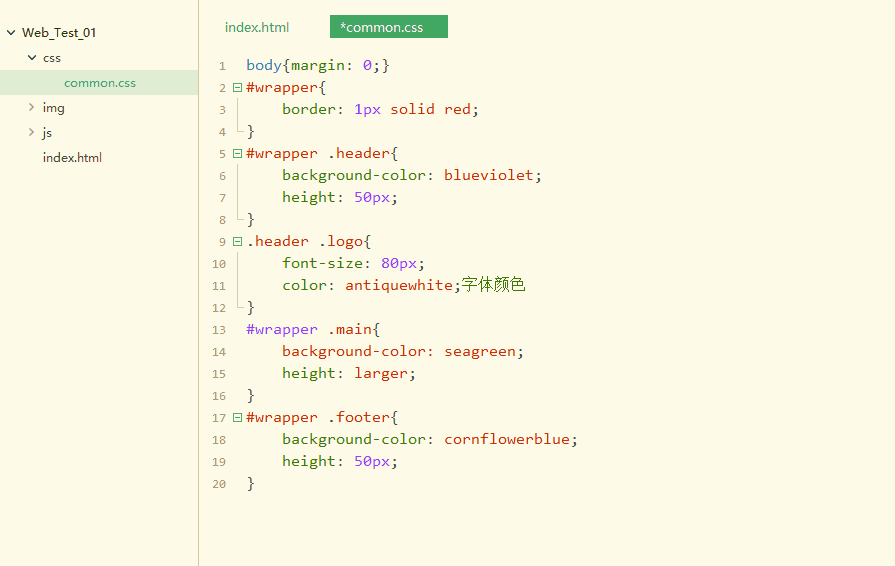Viewport: 895px width, 566px height.
Task: Fold the .header .logo block on line 9
Action: click(237, 241)
